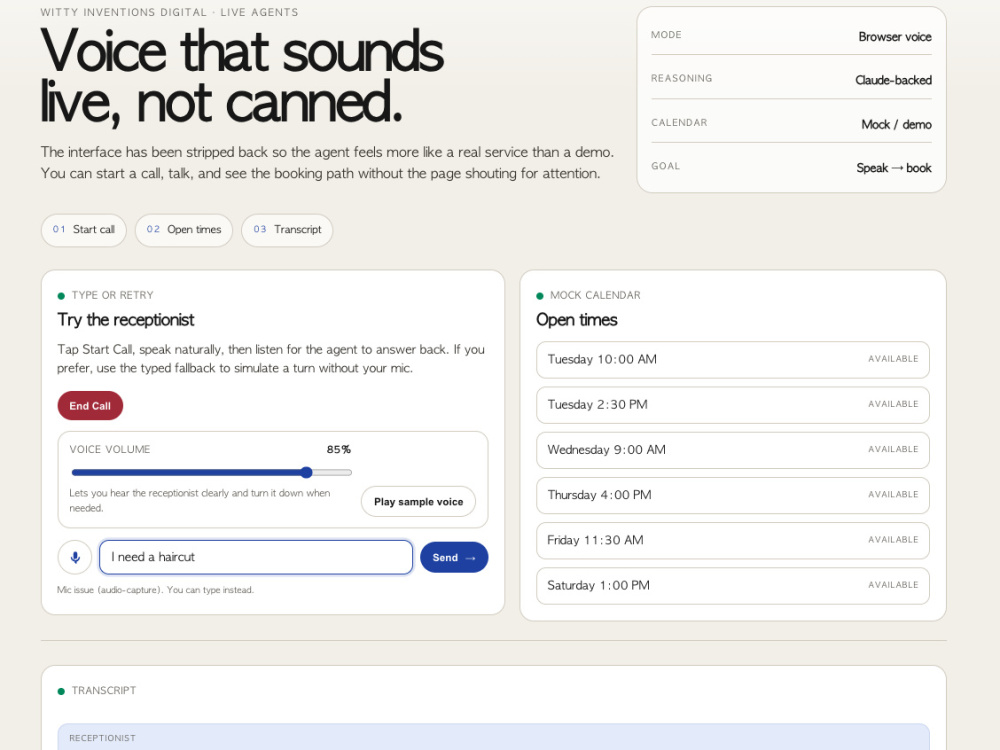Jump to 02 Open times section
Viewport: 1000px width, 750px height.
(184, 230)
